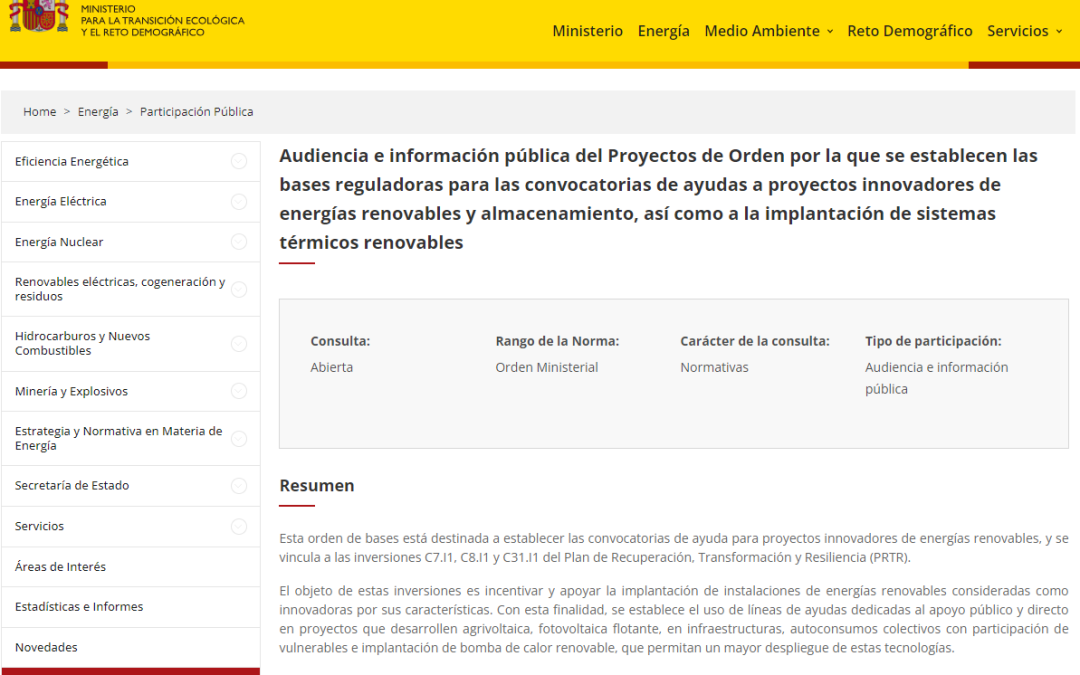Expand the Minería y Explosivos circle icon
The height and width of the screenshot is (675, 1080).
click(239, 391)
